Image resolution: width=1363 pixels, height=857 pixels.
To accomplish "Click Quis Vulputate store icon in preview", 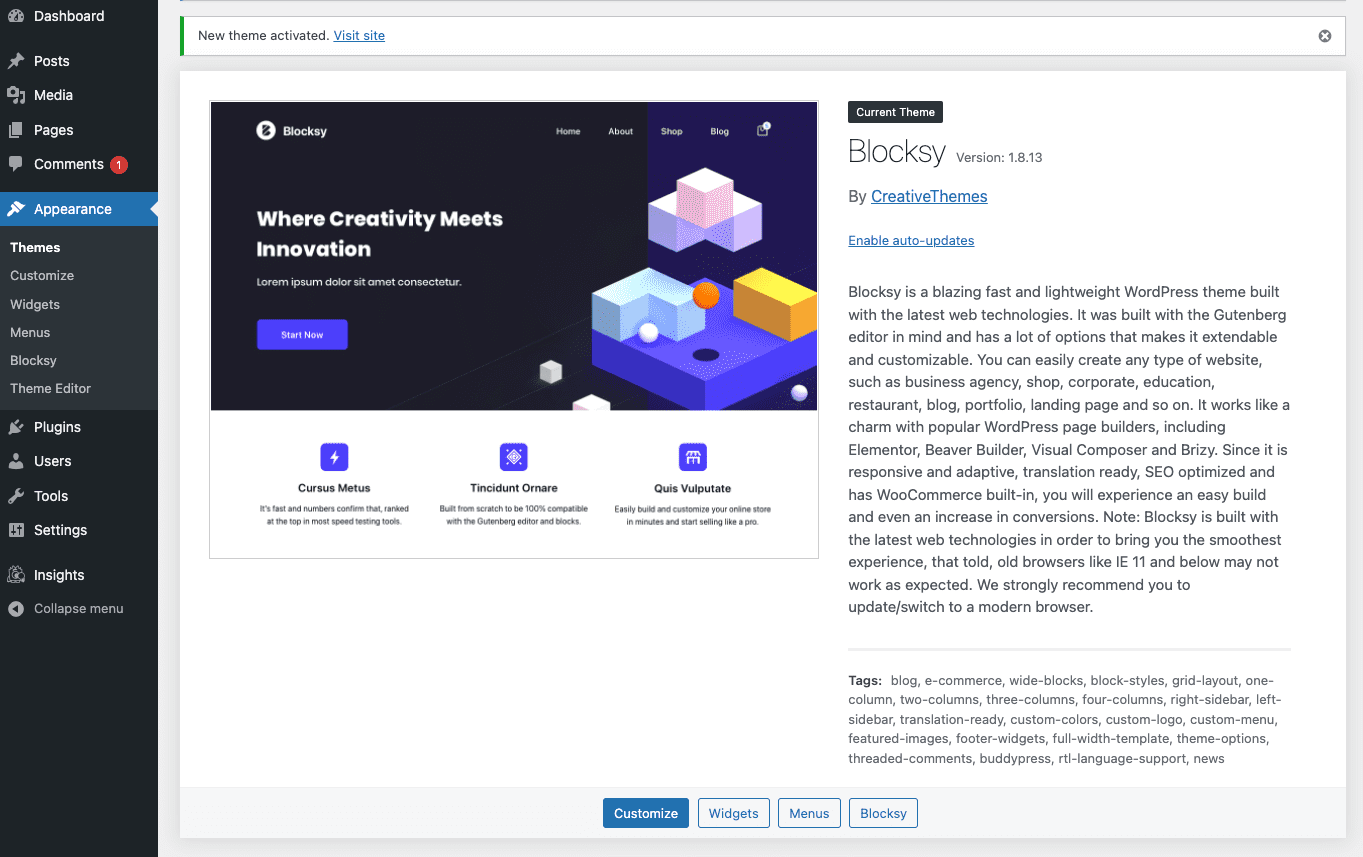I will 693,458.
